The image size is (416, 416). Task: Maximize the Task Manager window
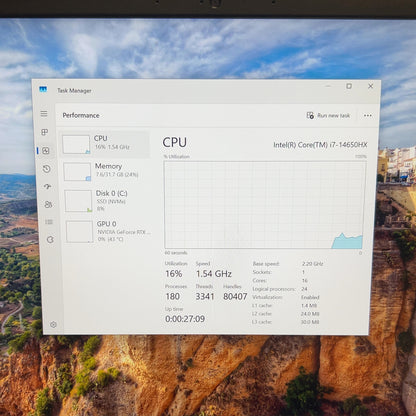(x=349, y=86)
